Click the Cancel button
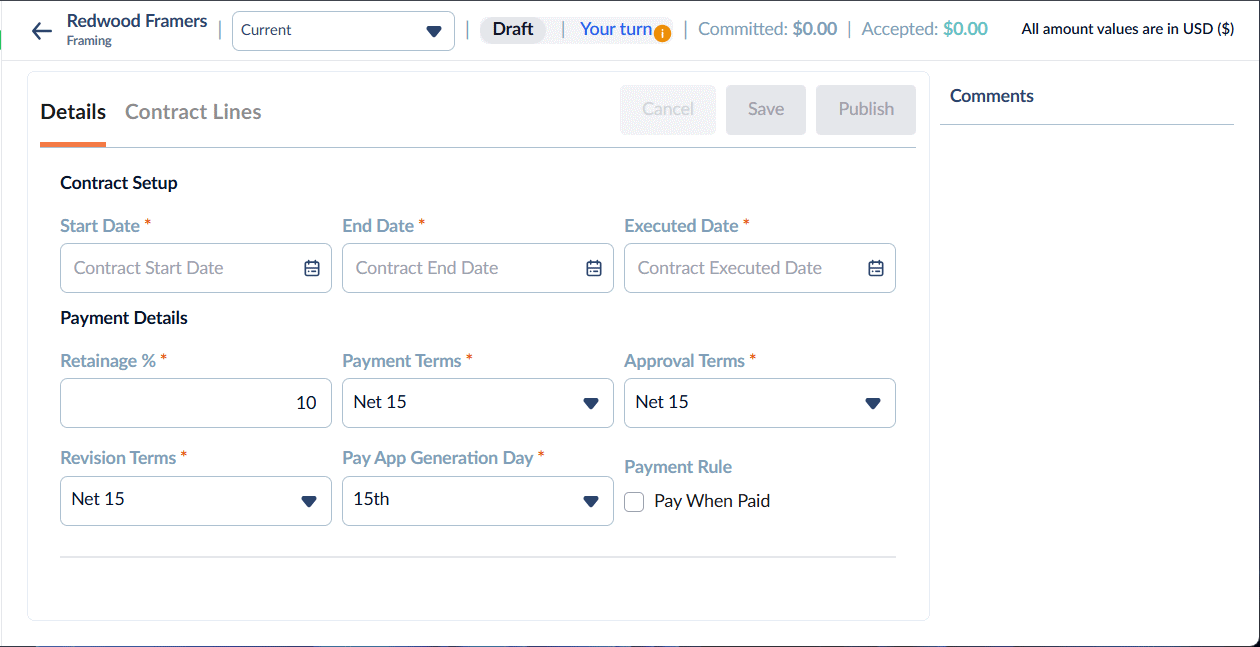 click(668, 110)
